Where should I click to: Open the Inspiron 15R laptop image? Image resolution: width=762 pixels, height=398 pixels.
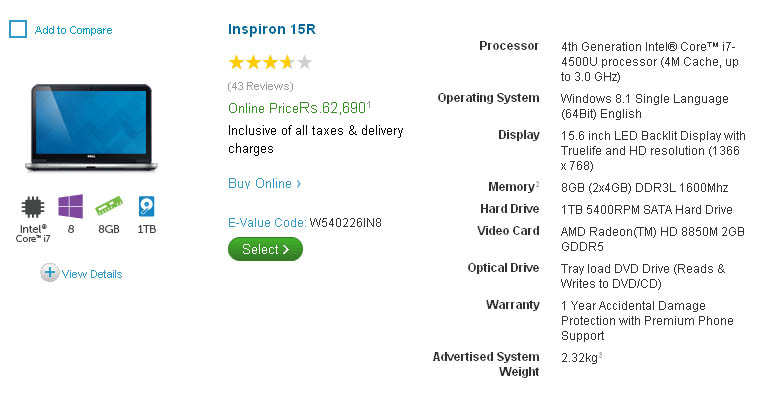point(91,128)
